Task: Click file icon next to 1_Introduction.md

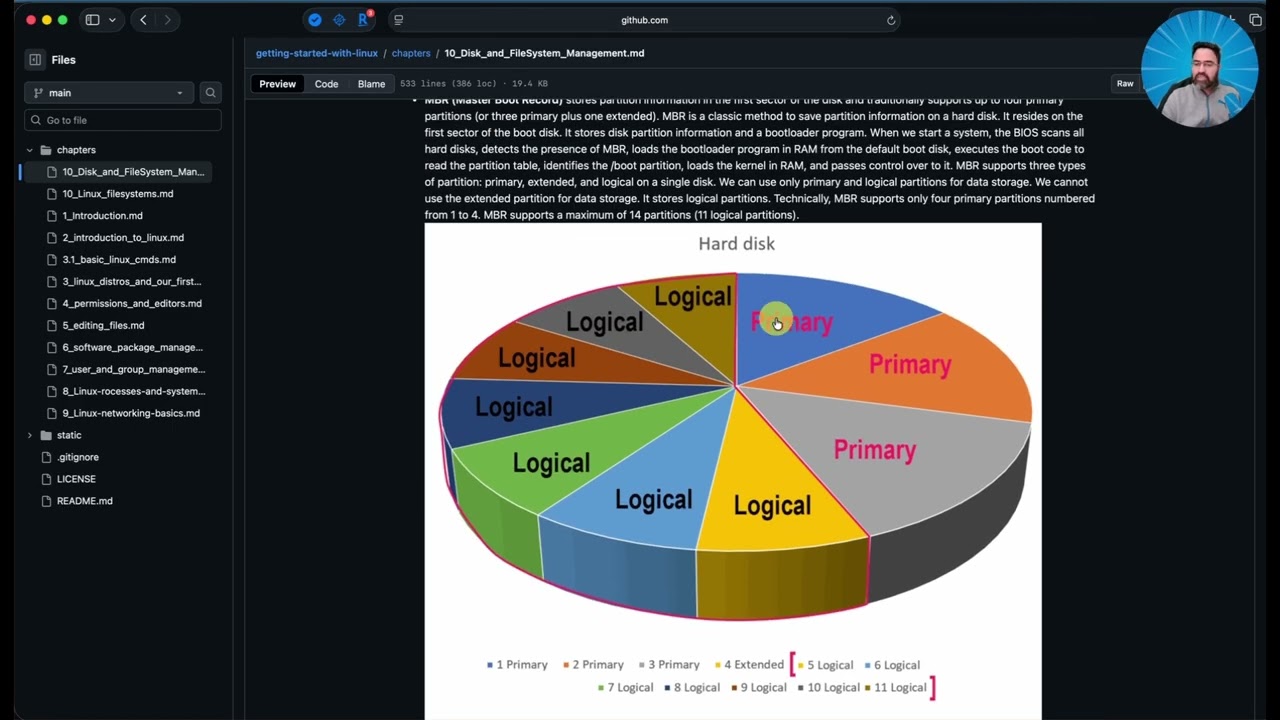Action: click(x=52, y=216)
